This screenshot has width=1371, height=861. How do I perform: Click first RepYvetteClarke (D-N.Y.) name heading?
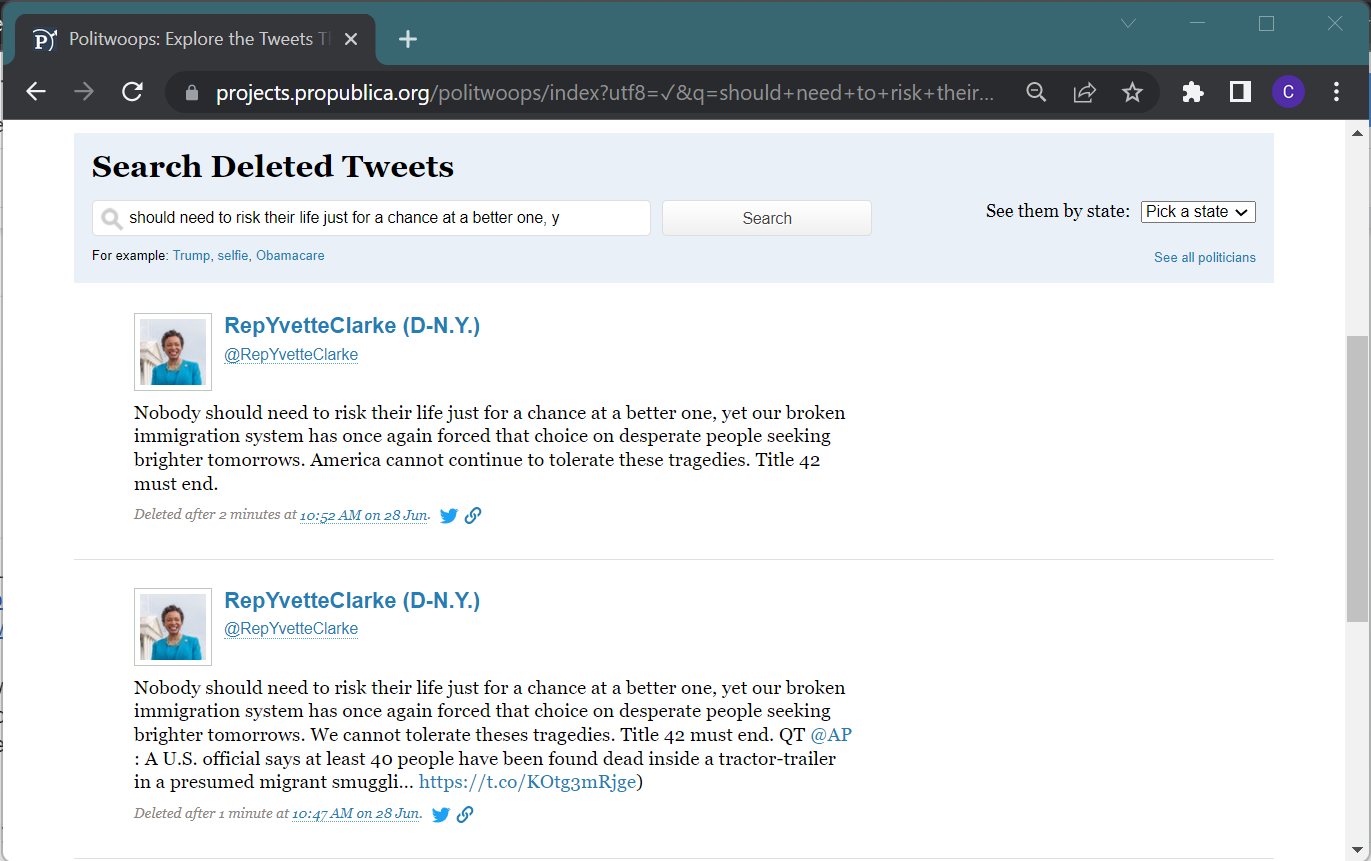click(352, 326)
